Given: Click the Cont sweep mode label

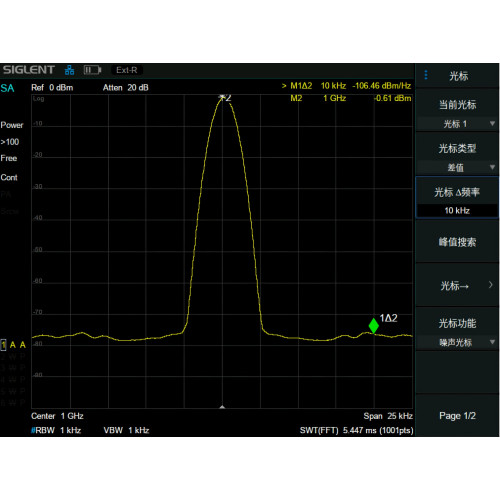Looking at the screenshot, I should coord(9,177).
